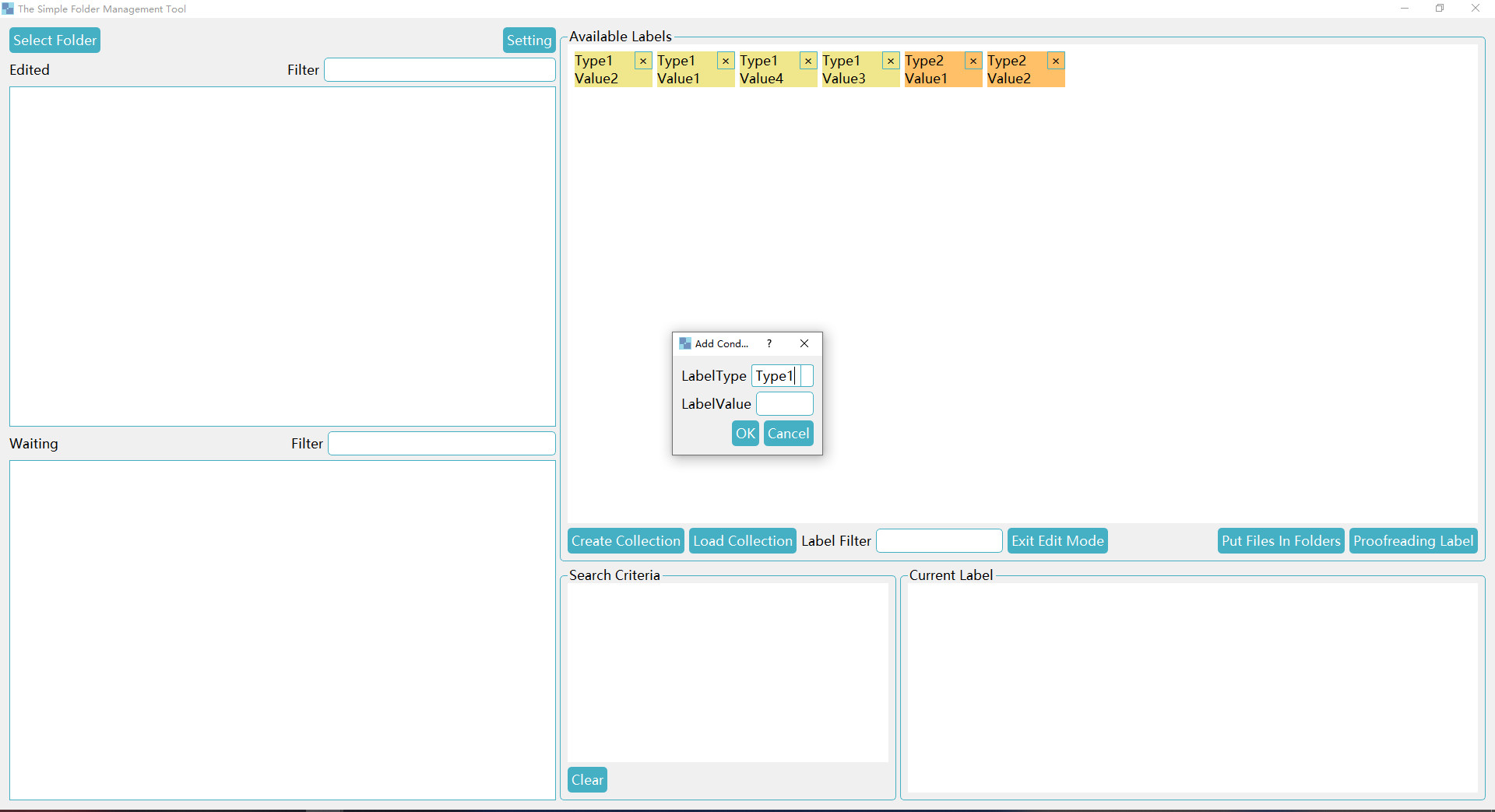Clear the search criteria
Image resolution: width=1495 pixels, height=812 pixels.
pyautogui.click(x=587, y=779)
